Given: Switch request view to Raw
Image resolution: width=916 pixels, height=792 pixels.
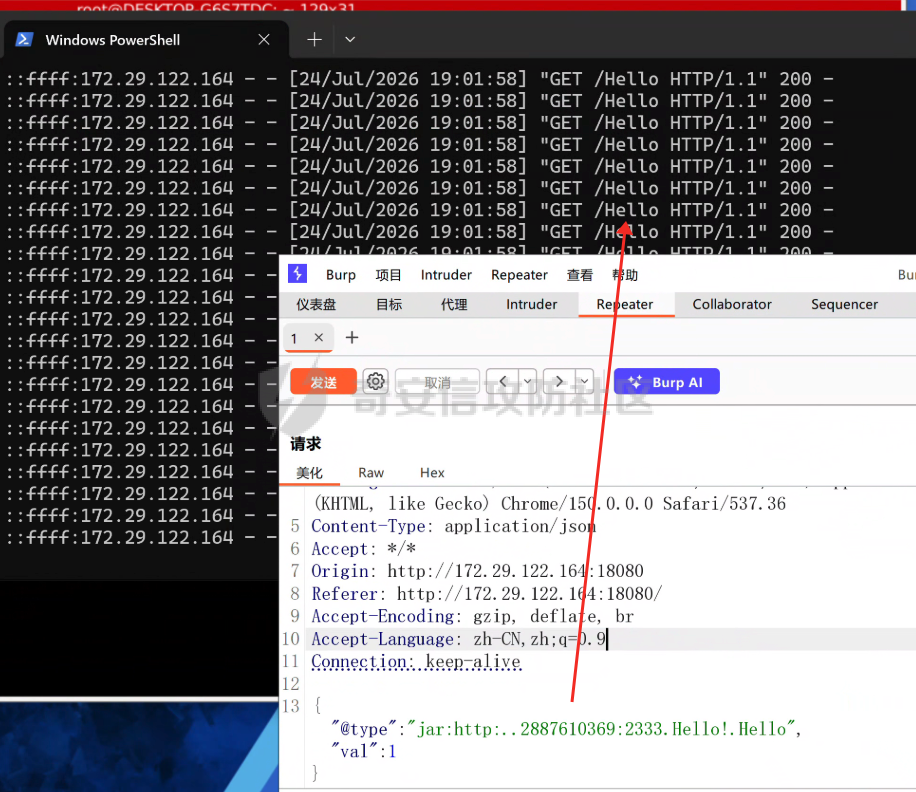Looking at the screenshot, I should point(371,473).
